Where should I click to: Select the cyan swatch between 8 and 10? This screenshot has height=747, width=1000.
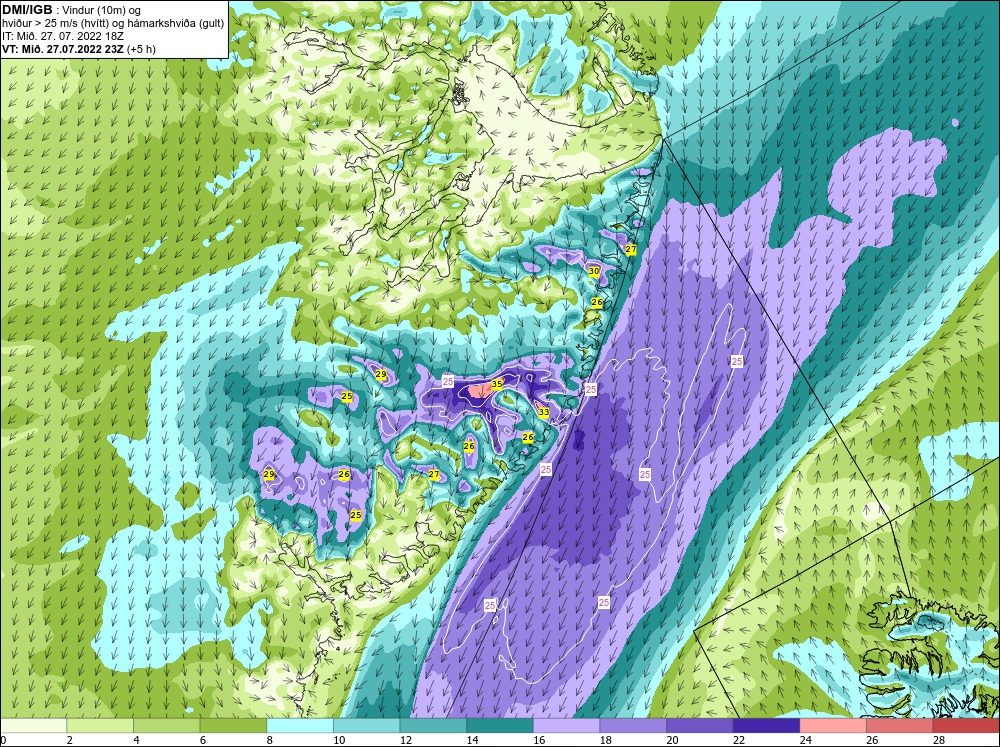click(x=300, y=725)
